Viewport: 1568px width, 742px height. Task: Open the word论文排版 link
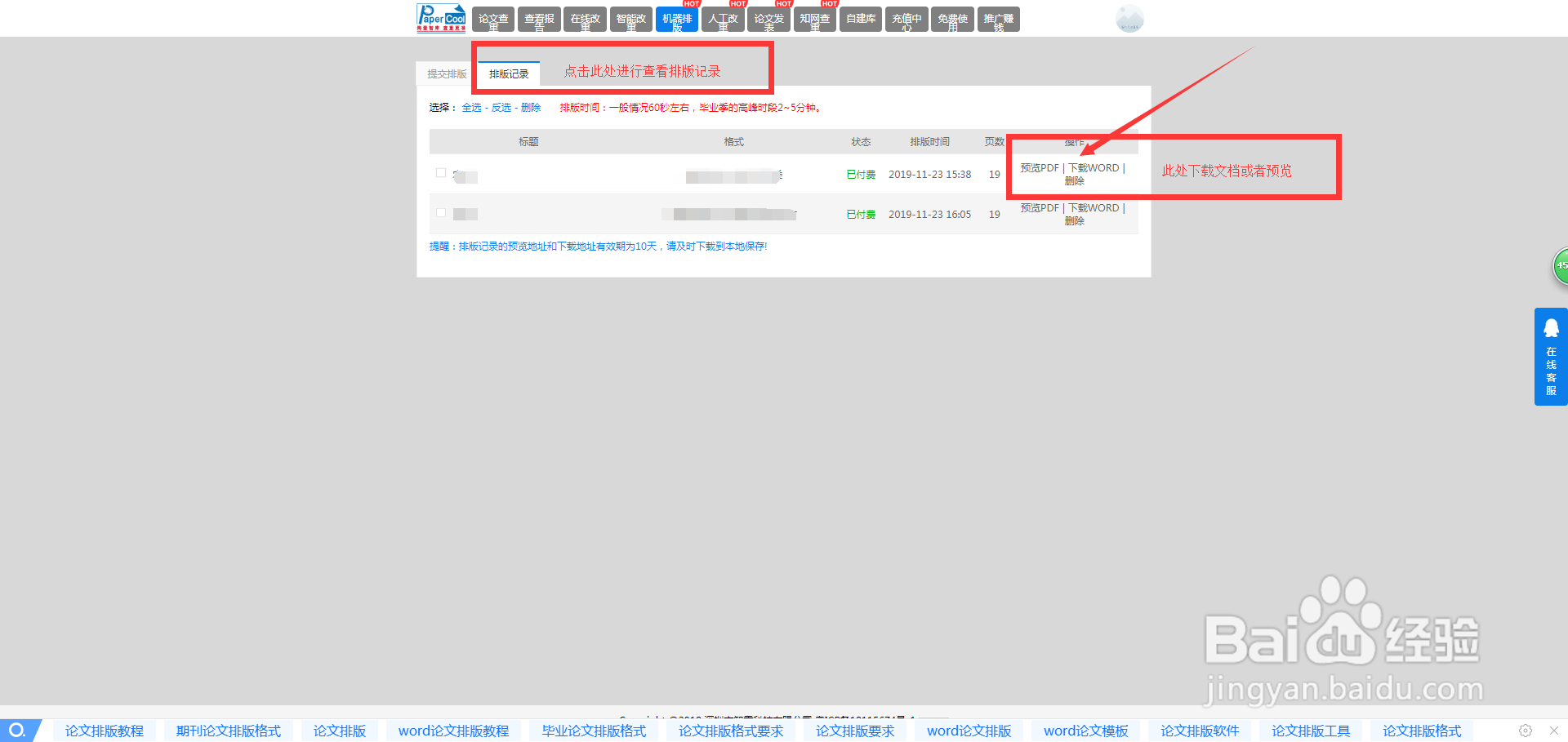pos(969,731)
